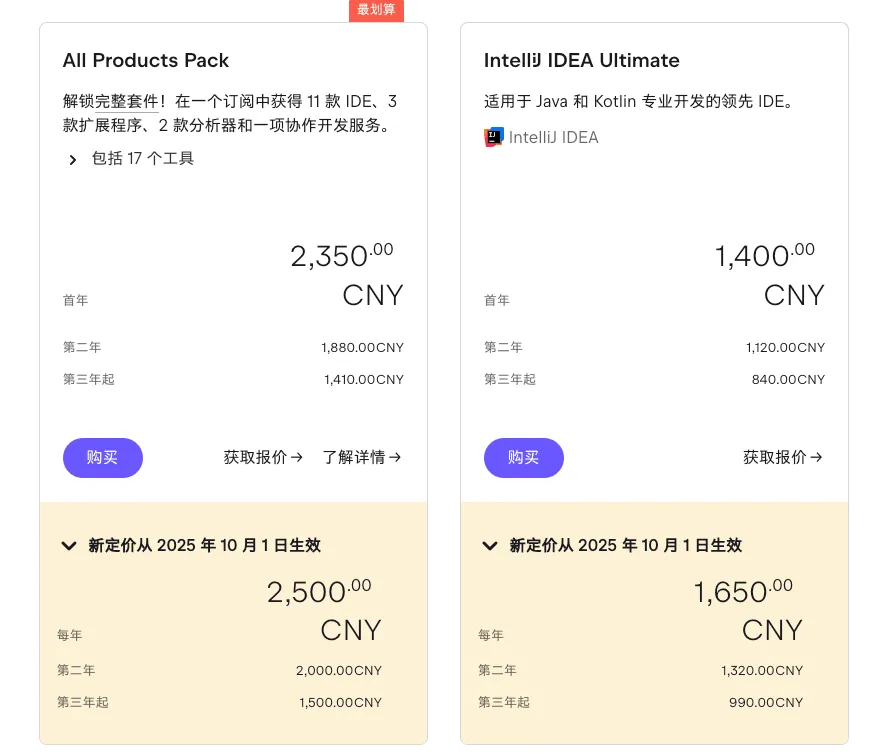Image resolution: width=874 pixels, height=756 pixels.
Task: Click the new 2,500.00 yearly price
Action: [x=318, y=592]
